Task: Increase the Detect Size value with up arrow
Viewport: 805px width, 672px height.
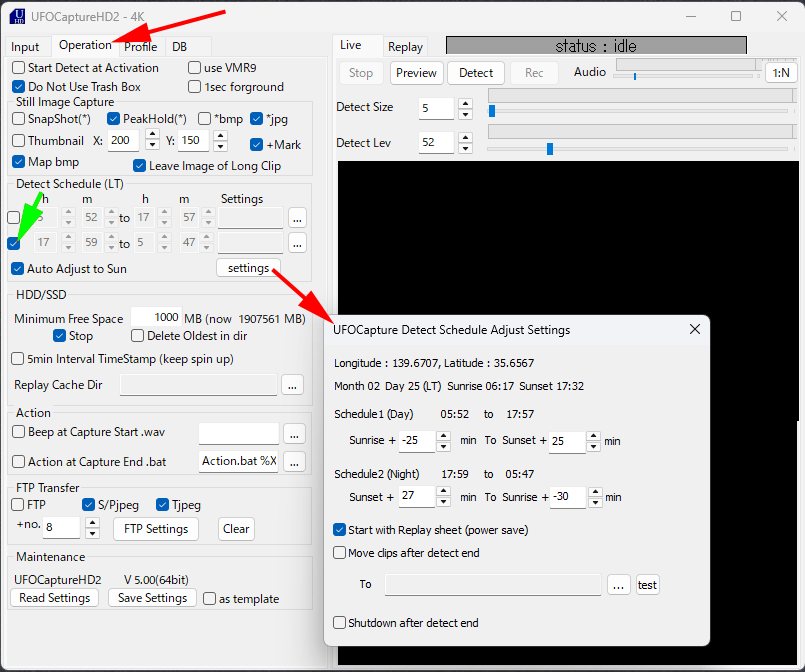Action: coord(465,102)
